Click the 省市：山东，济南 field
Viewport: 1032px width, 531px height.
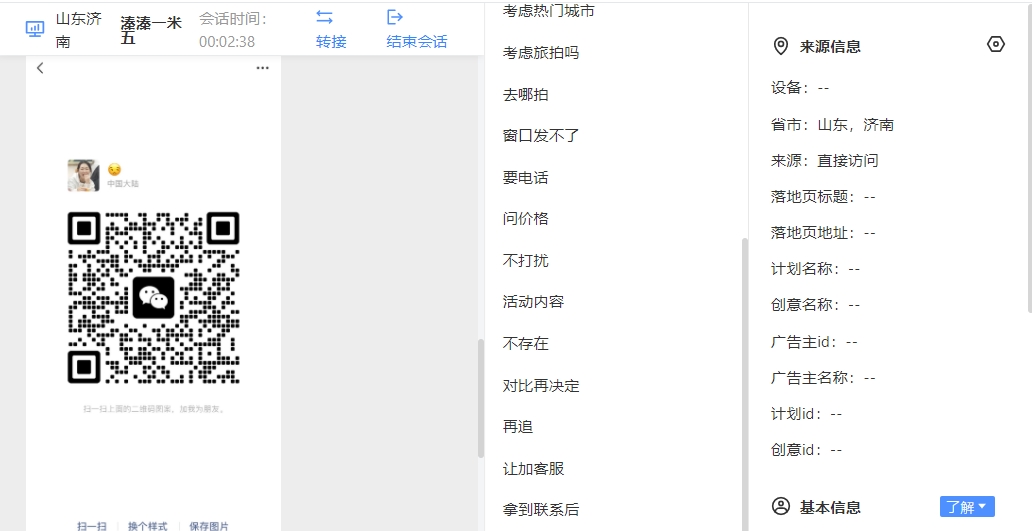(833, 124)
